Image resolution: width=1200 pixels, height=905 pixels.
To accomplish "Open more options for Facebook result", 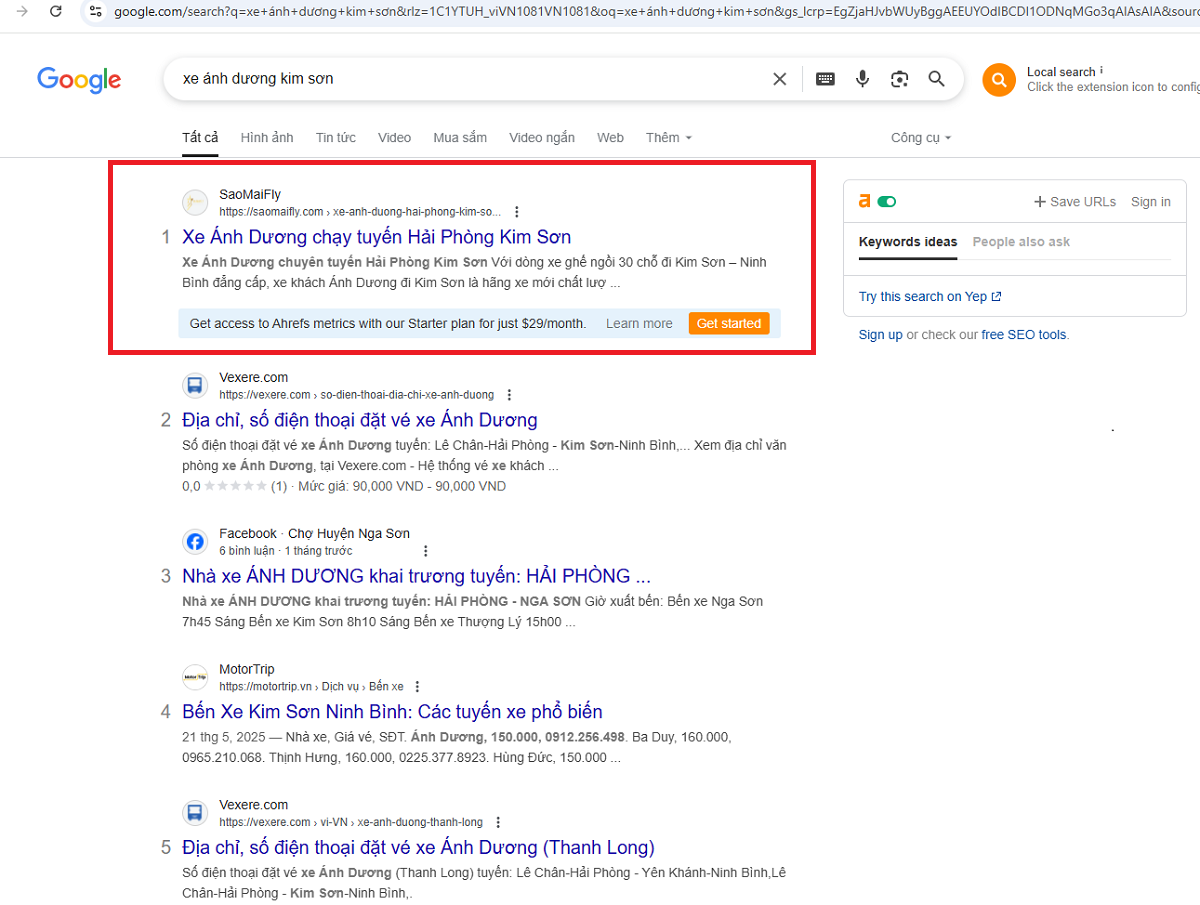I will point(426,551).
